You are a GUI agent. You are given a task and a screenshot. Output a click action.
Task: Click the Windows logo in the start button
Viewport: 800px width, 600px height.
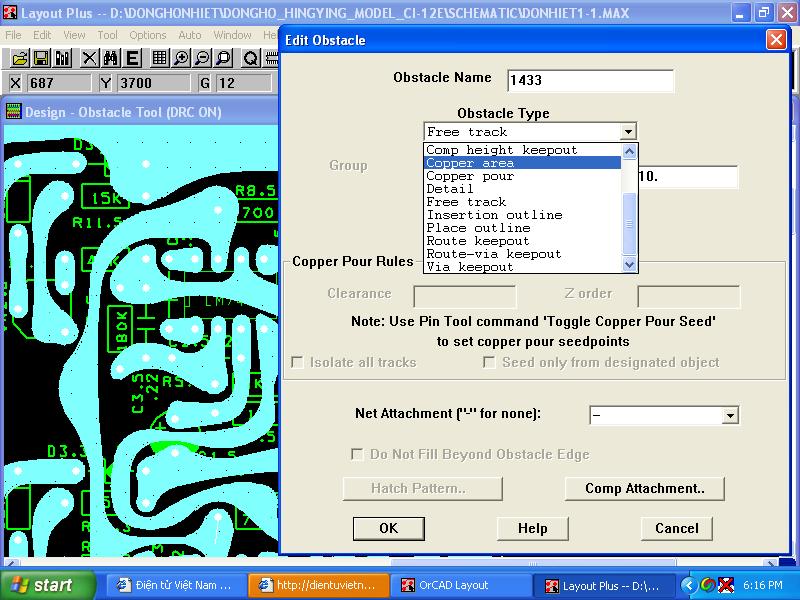[x=19, y=585]
